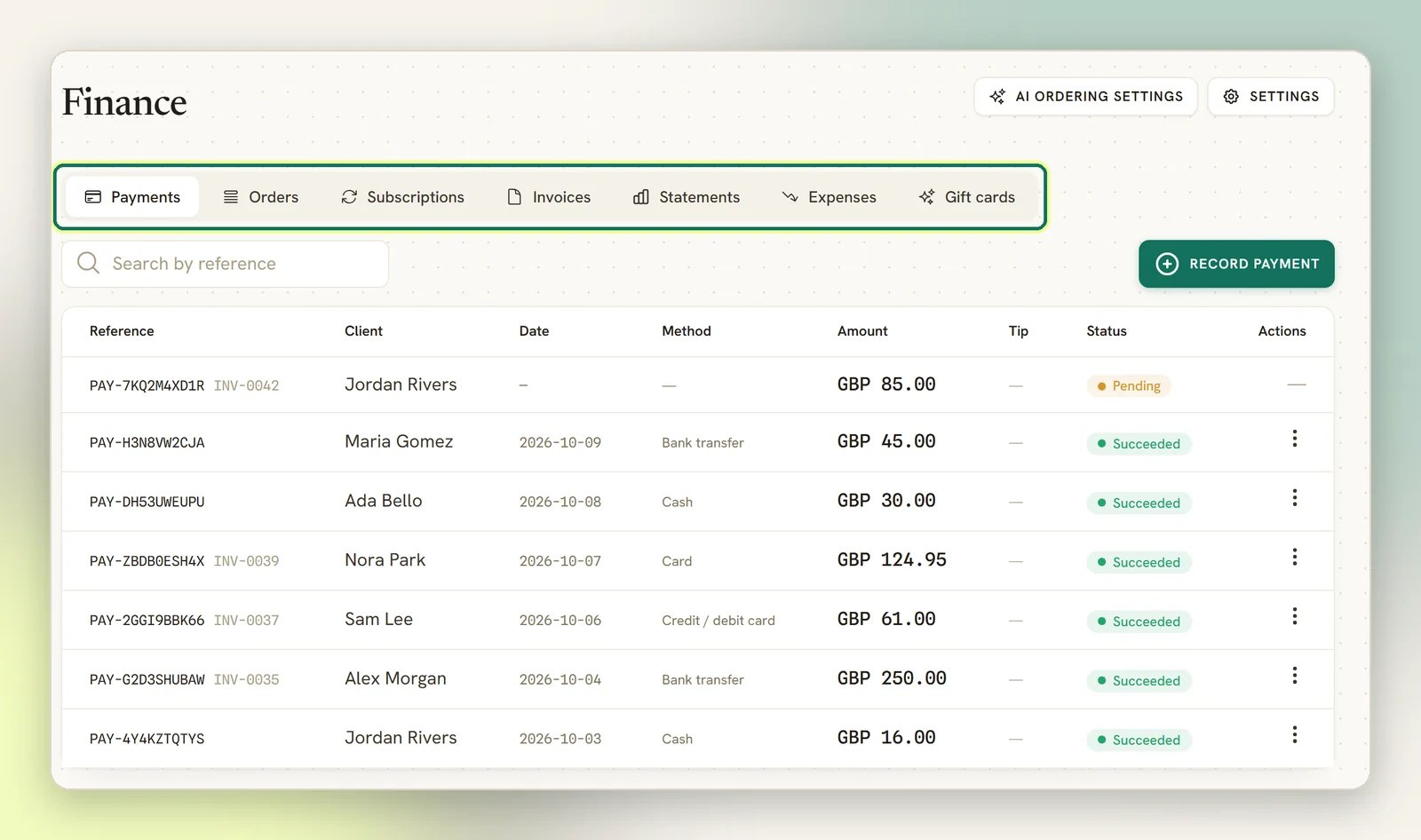Open actions menu for Nora Park payment

point(1294,557)
